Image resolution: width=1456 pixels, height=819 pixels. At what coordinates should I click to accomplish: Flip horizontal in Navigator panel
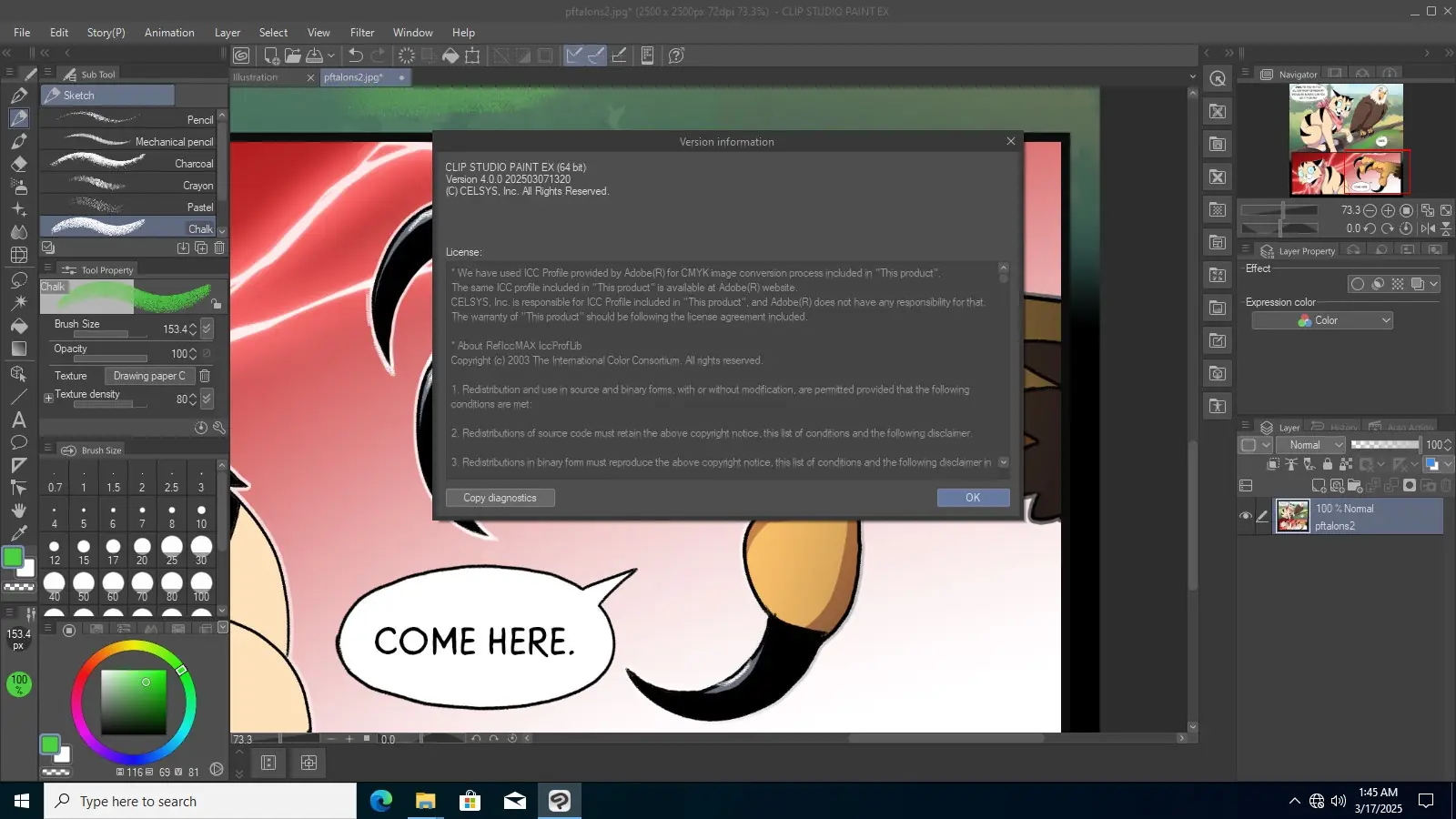(1428, 228)
